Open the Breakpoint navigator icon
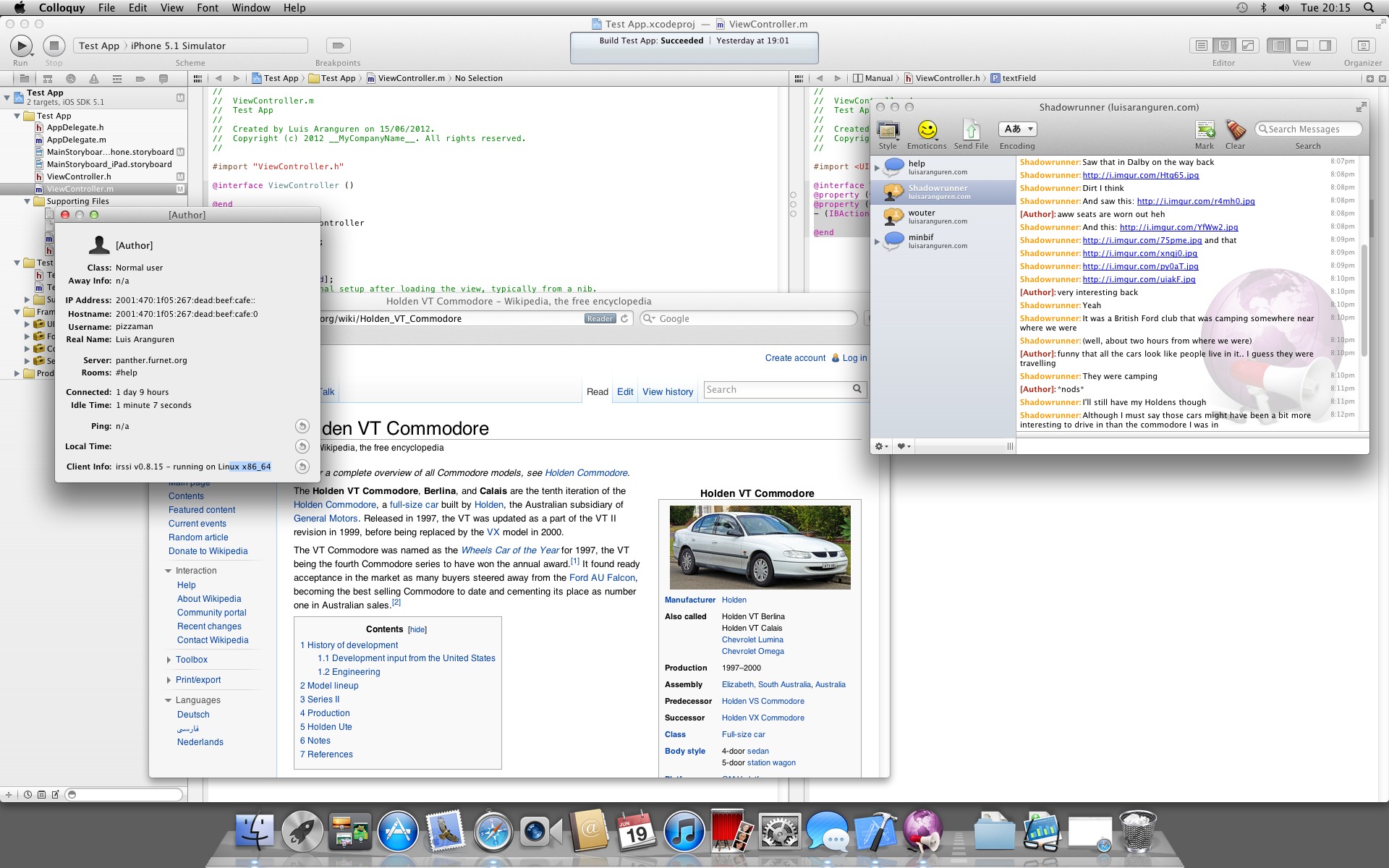Screen dimensions: 1389x868 pos(140,78)
